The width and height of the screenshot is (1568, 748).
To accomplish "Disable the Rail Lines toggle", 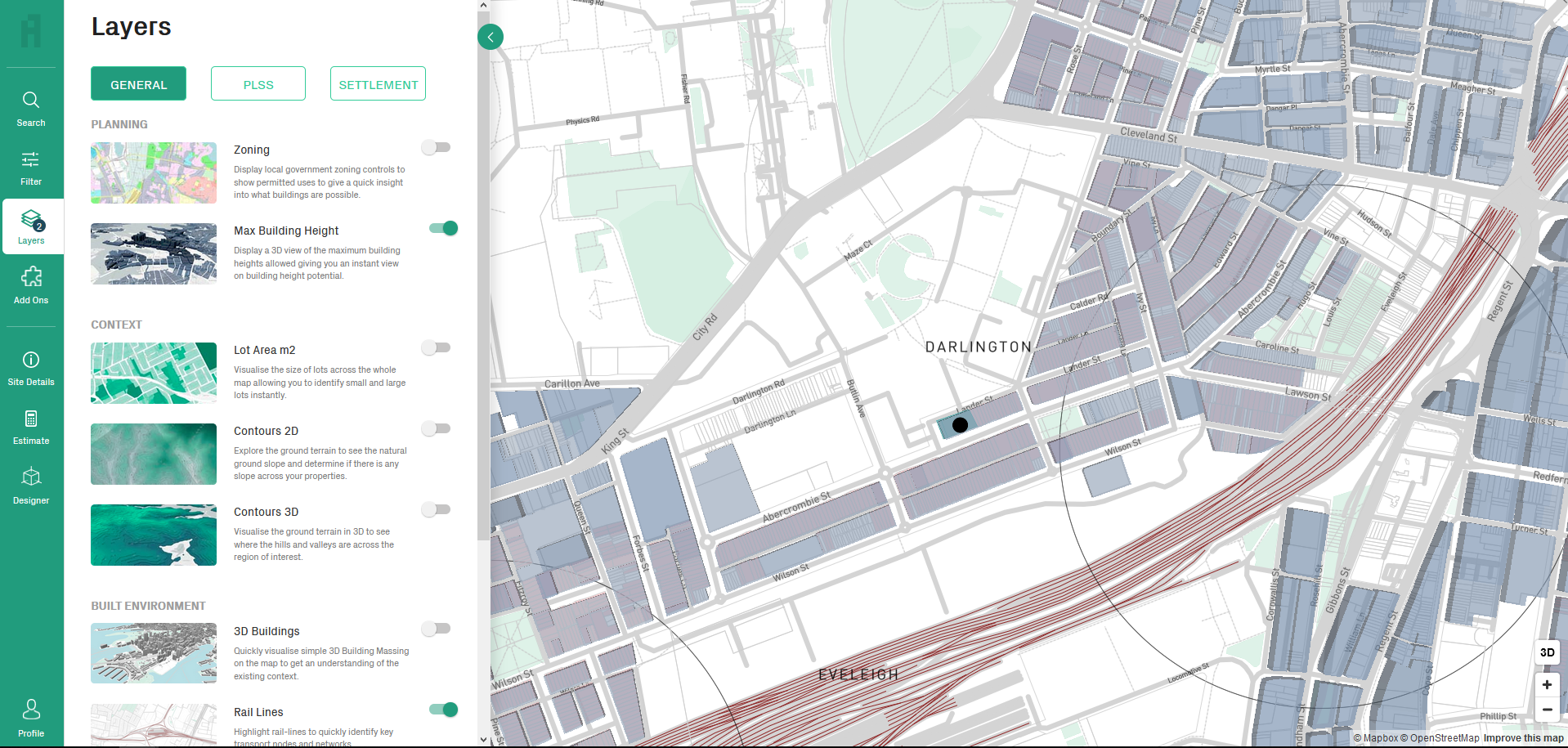I will point(443,710).
